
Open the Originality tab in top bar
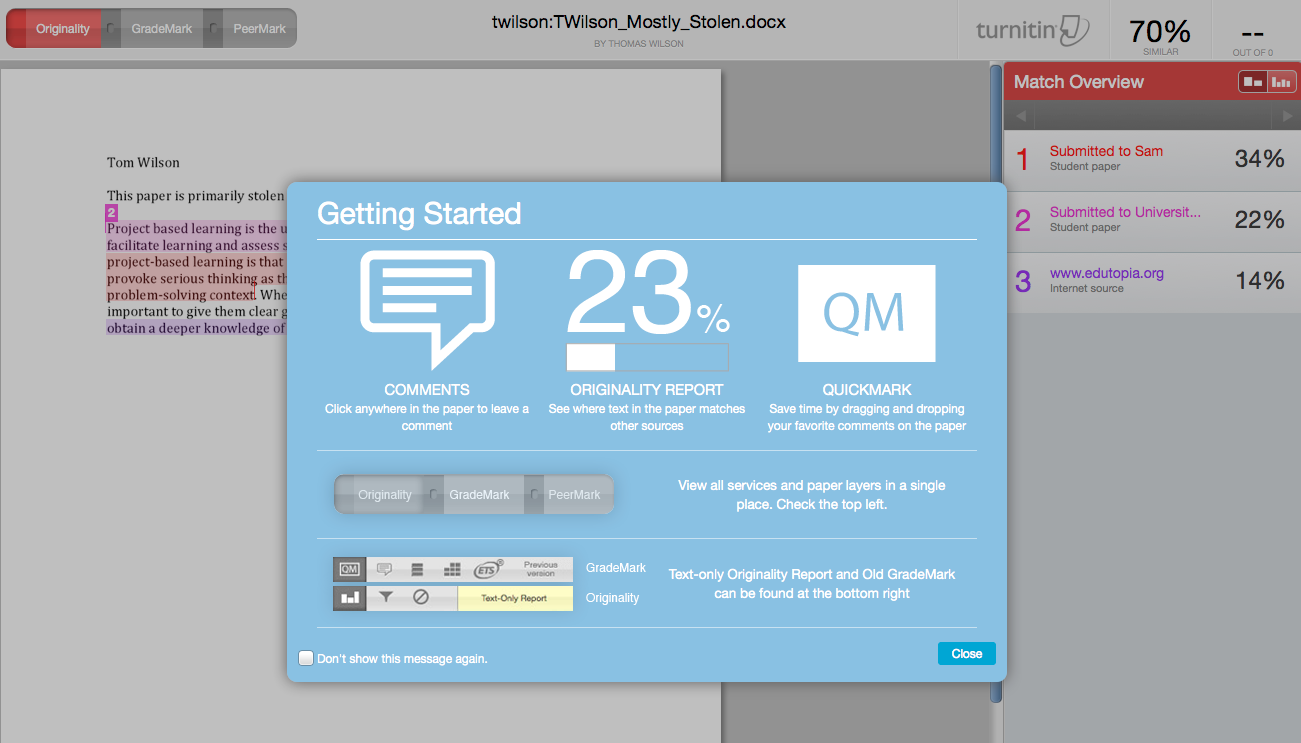[x=63, y=29]
